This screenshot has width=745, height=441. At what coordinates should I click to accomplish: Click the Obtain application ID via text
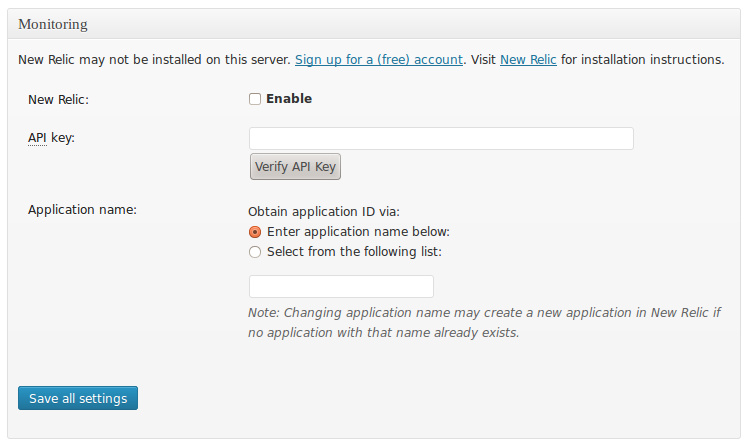(x=323, y=212)
